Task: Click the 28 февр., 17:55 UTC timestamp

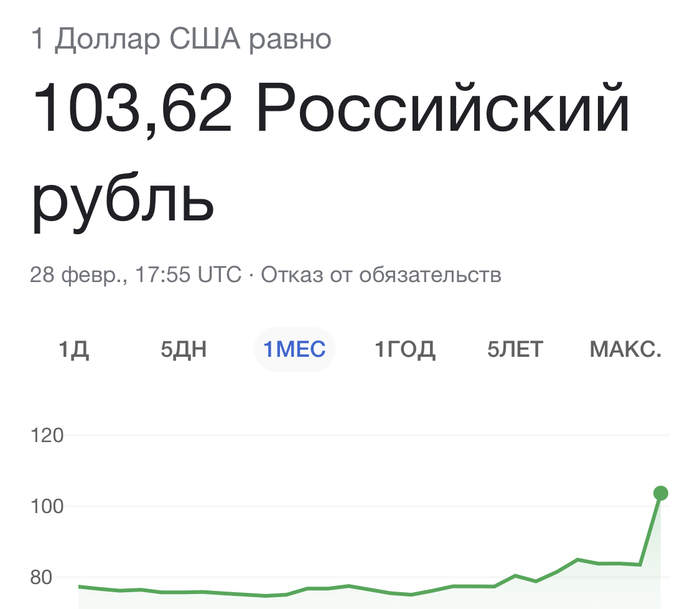Action: click(136, 274)
